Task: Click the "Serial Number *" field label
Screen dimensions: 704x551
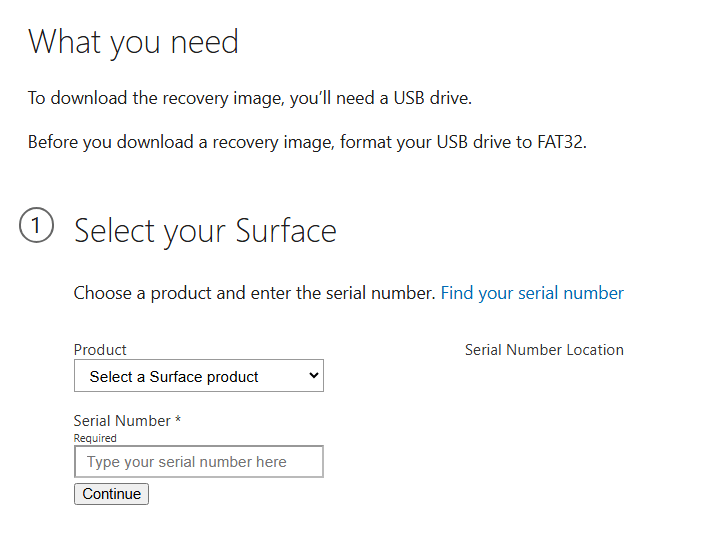Action: (x=127, y=421)
